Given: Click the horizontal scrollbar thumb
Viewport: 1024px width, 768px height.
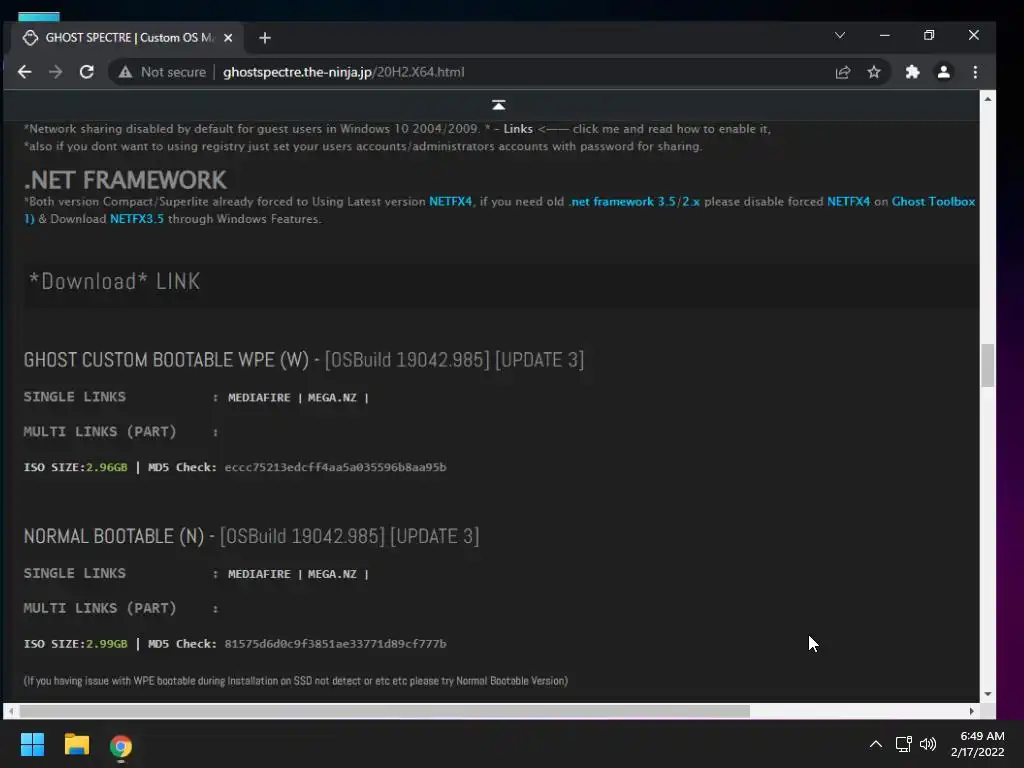Looking at the screenshot, I should point(385,711).
